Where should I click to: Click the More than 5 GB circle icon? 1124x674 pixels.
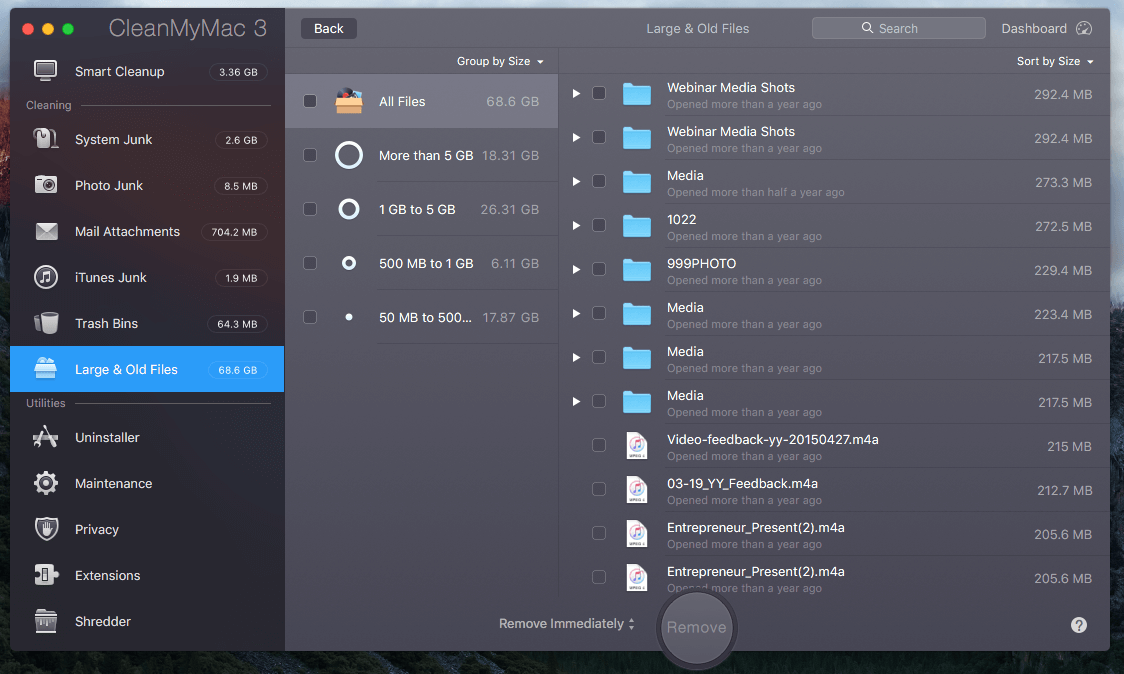349,155
